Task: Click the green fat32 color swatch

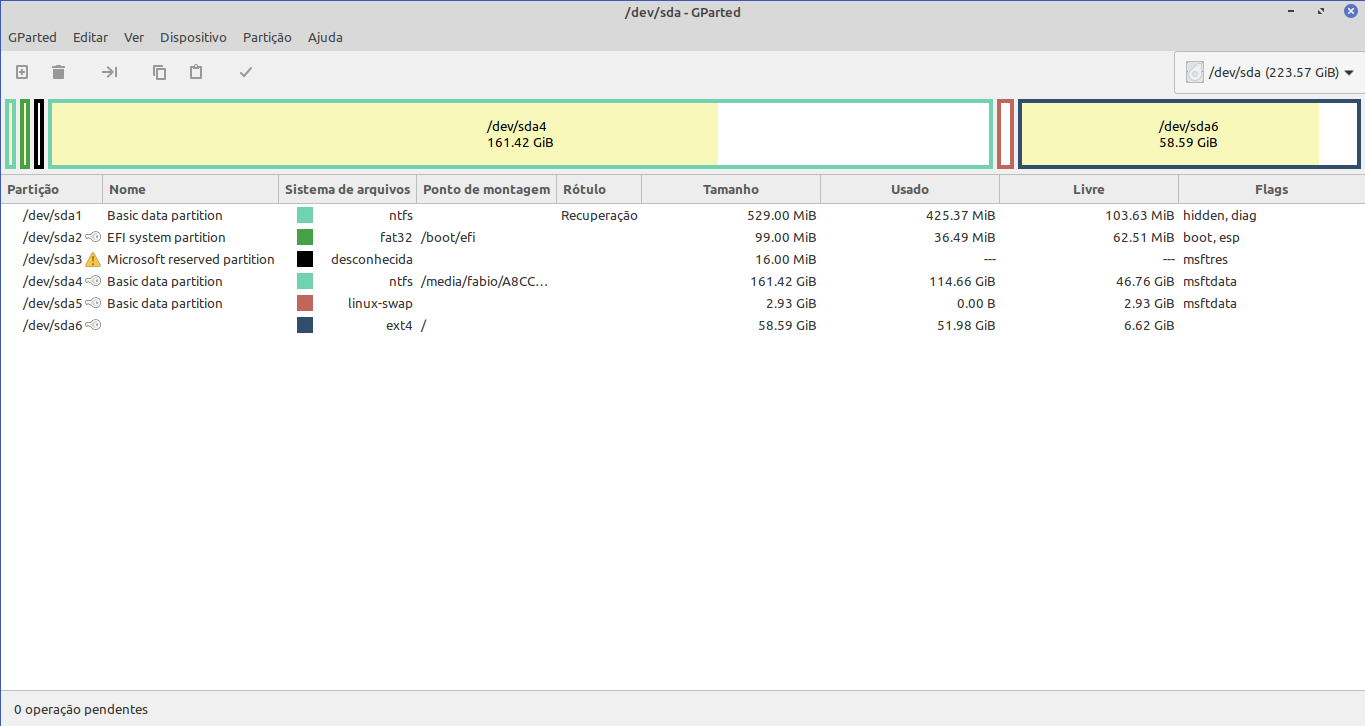Action: coord(305,237)
